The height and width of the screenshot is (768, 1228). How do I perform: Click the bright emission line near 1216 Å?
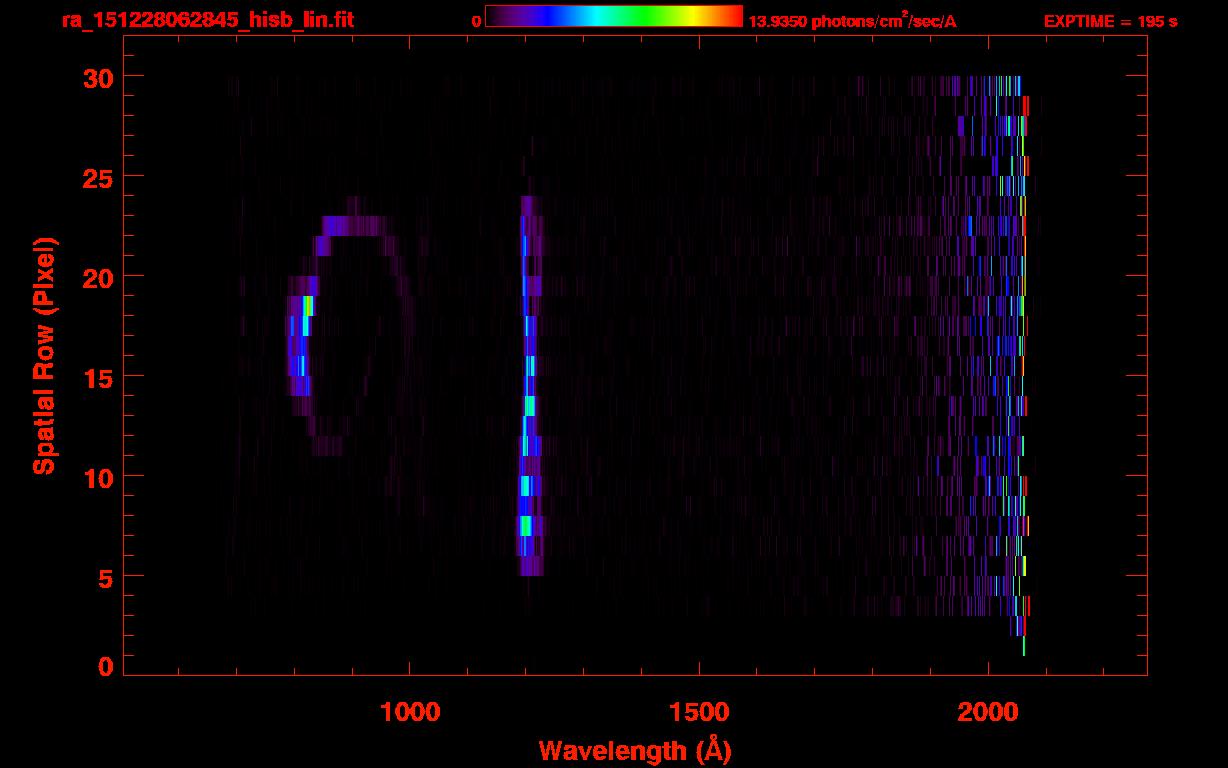click(x=529, y=385)
